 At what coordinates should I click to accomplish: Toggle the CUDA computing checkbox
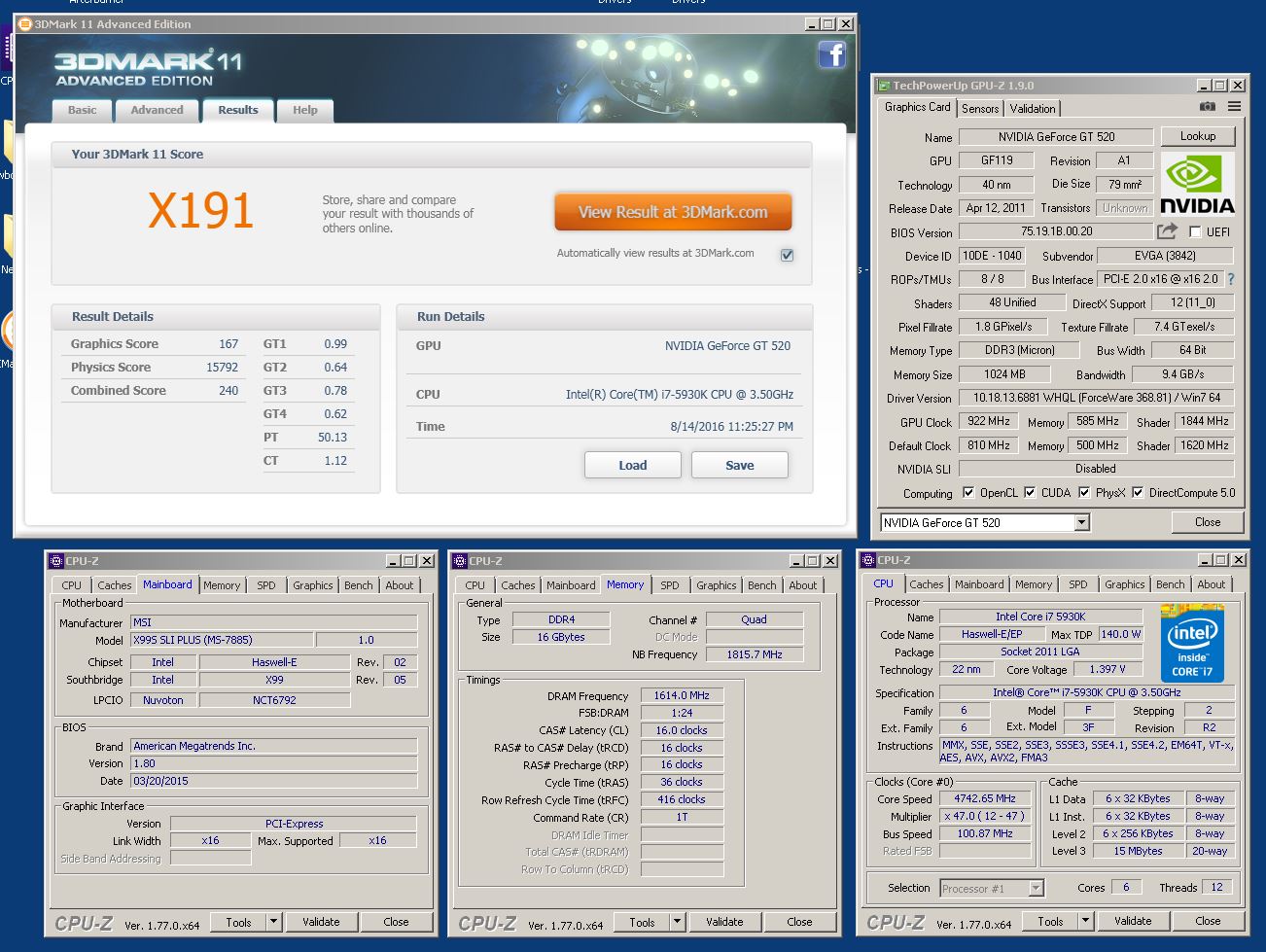pos(1030,493)
